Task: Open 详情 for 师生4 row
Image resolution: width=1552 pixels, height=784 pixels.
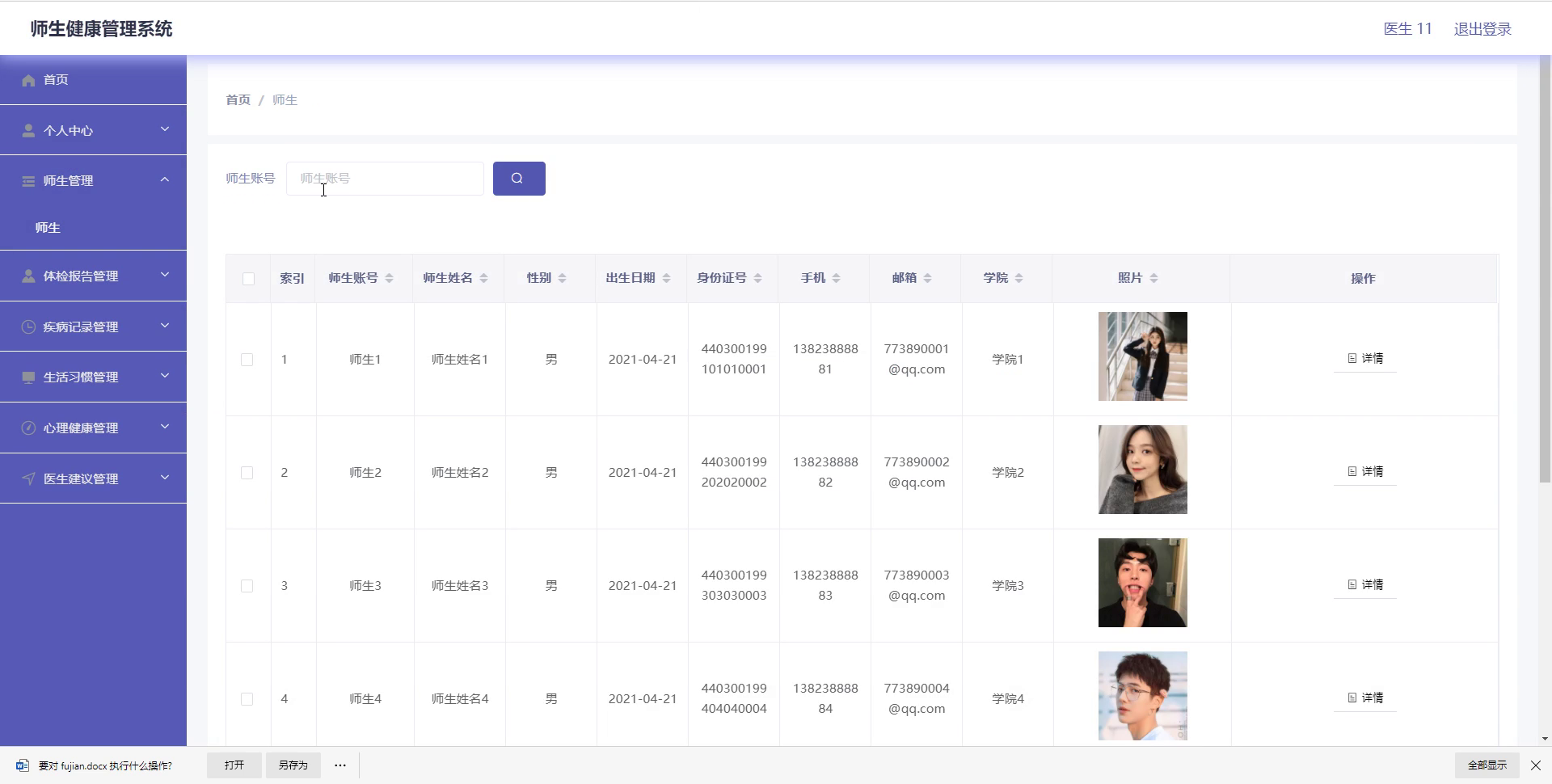Action: [1364, 698]
